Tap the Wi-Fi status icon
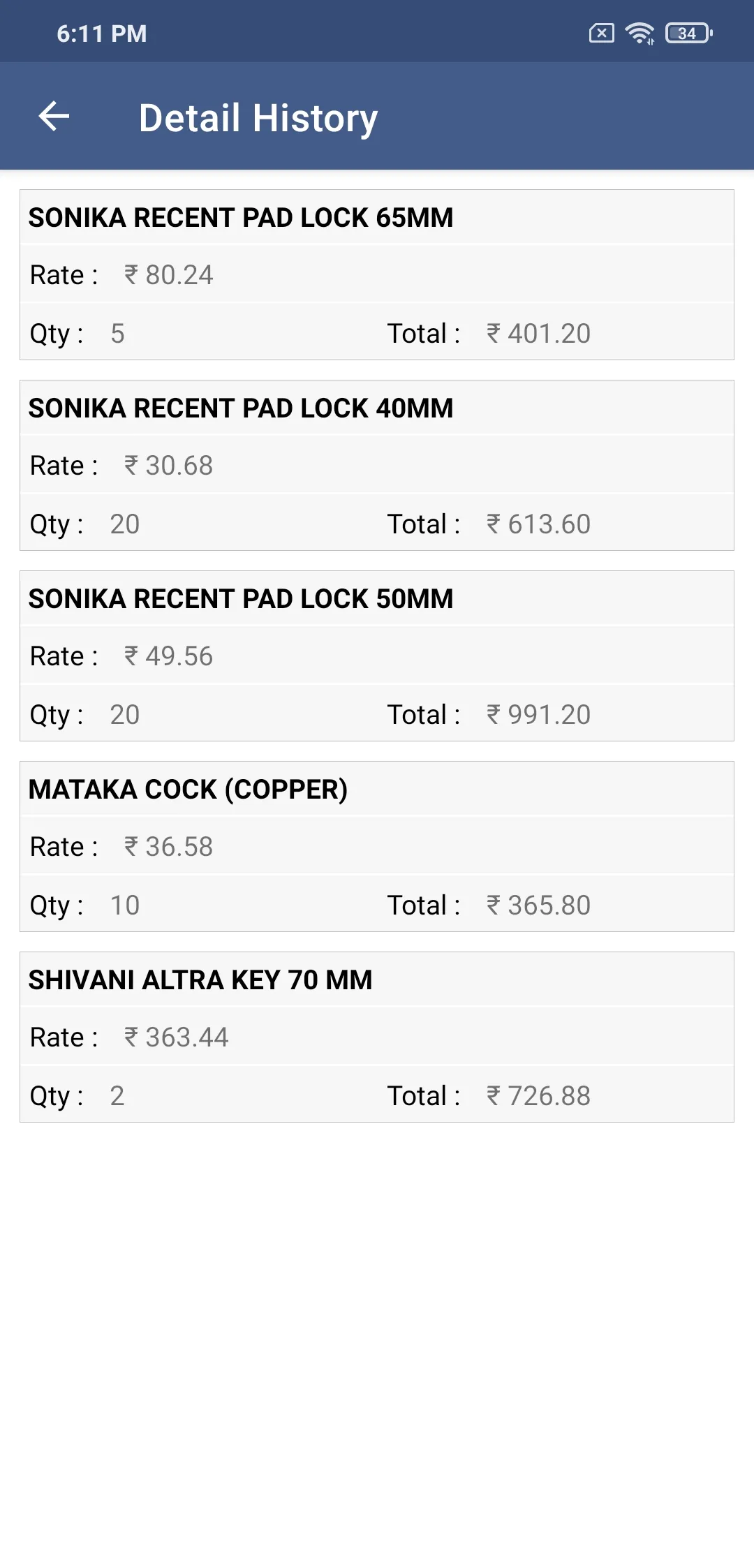Image resolution: width=754 pixels, height=1568 pixels. click(x=640, y=34)
